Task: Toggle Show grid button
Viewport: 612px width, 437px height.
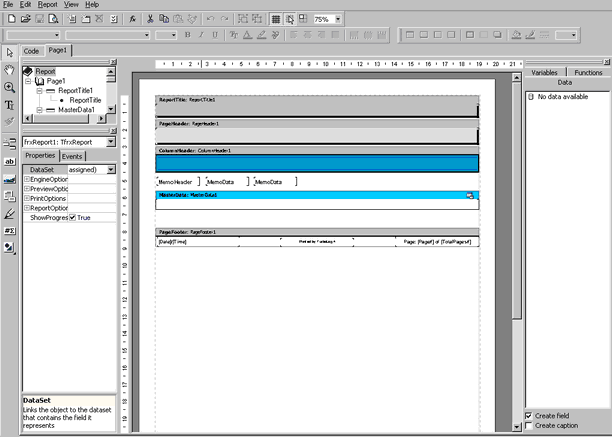Action: [276, 19]
